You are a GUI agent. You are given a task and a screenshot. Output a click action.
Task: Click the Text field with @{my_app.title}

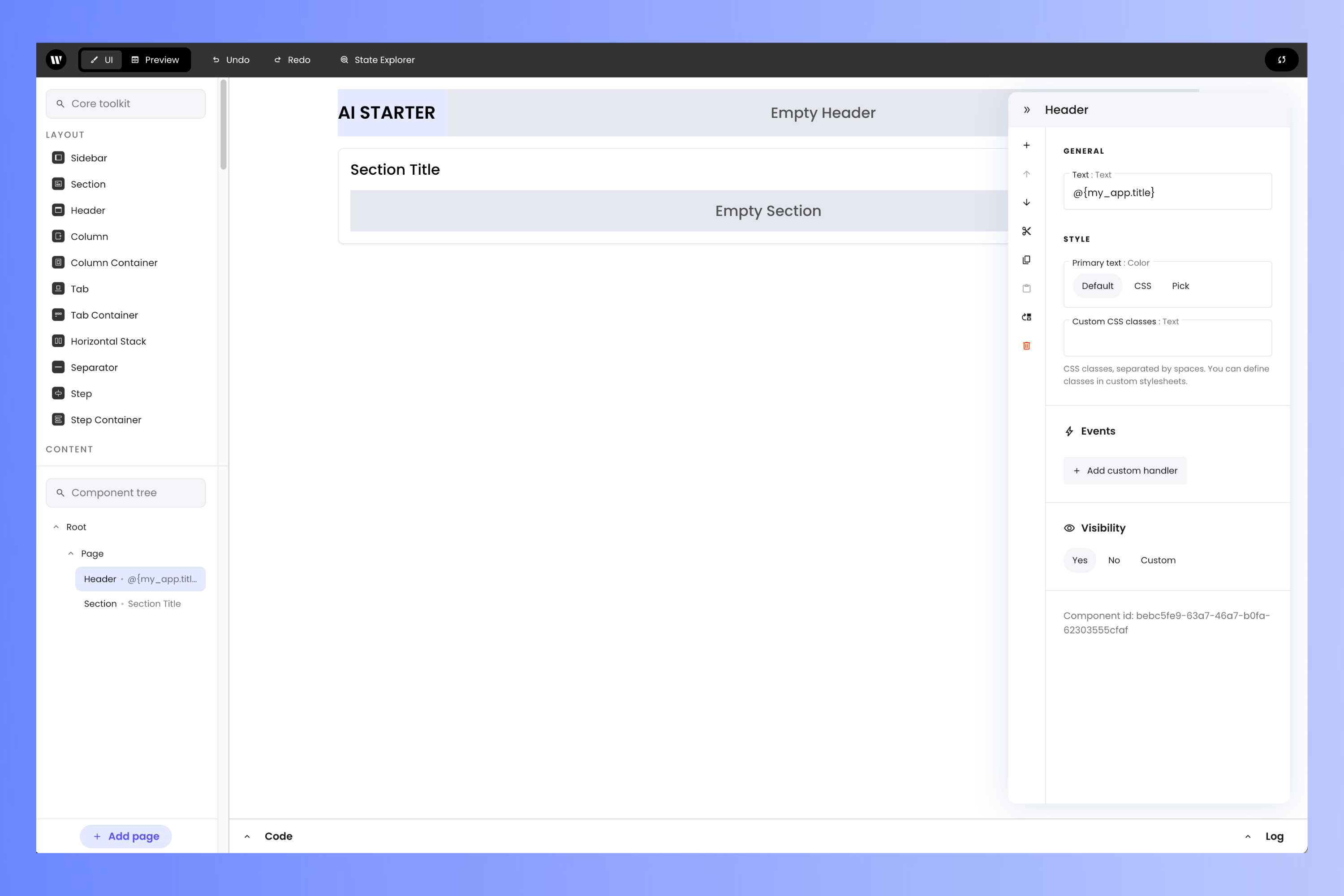click(x=1167, y=193)
